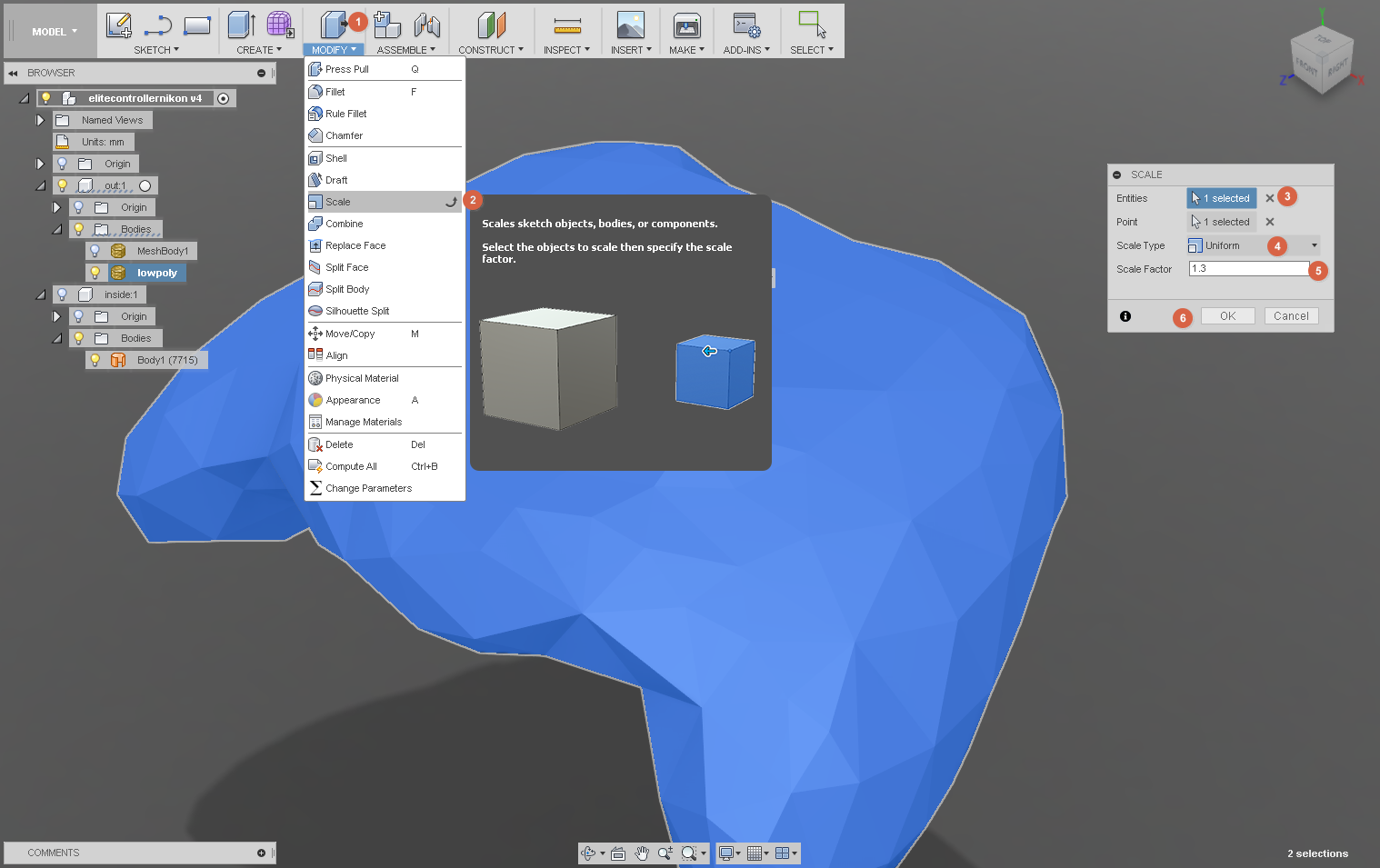Choose Scale from the MODIFY menu
The height and width of the screenshot is (868, 1380).
[385, 202]
